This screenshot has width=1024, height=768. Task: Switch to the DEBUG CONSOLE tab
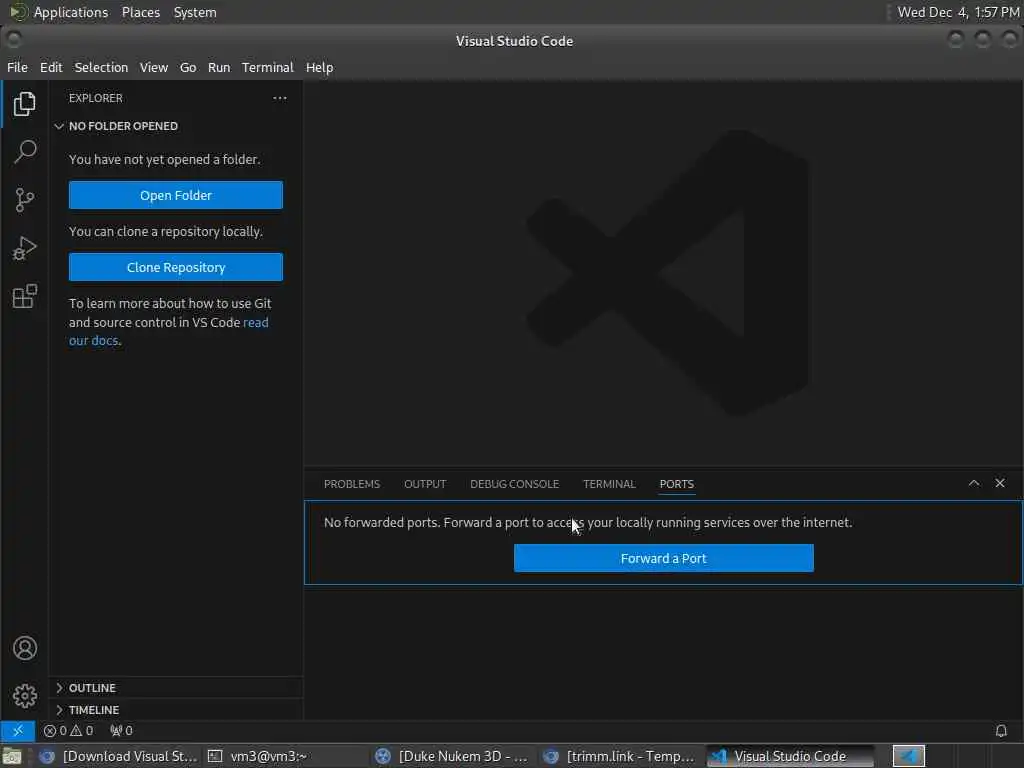tap(515, 484)
